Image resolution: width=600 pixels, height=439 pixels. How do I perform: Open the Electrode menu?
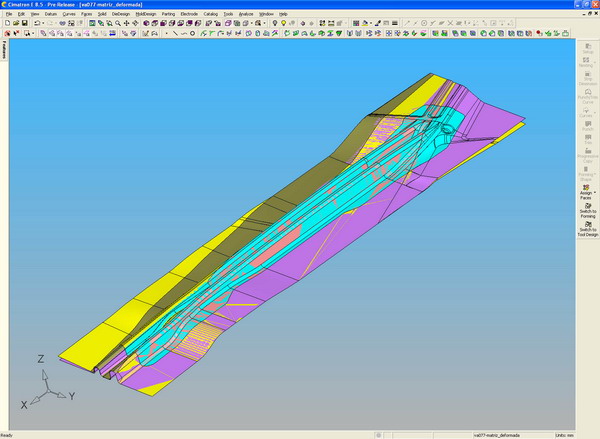(189, 14)
